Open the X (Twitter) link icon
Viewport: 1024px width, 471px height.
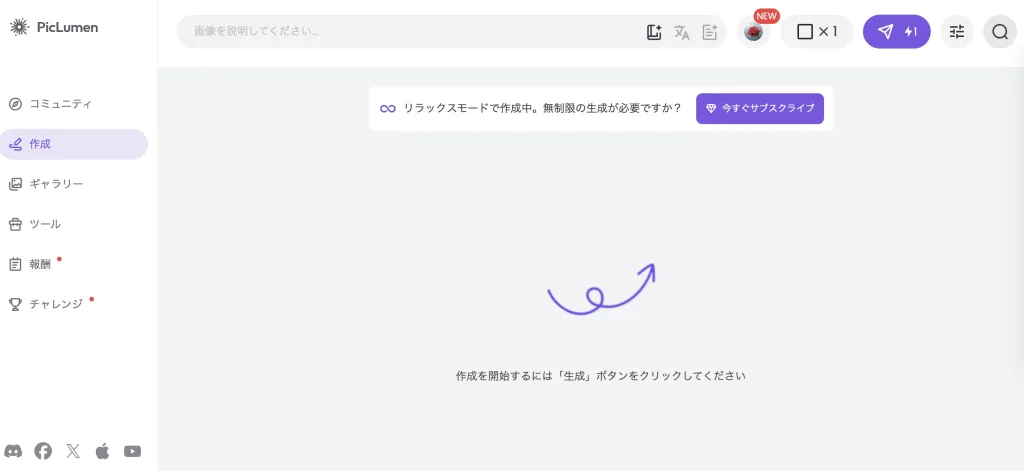click(73, 451)
